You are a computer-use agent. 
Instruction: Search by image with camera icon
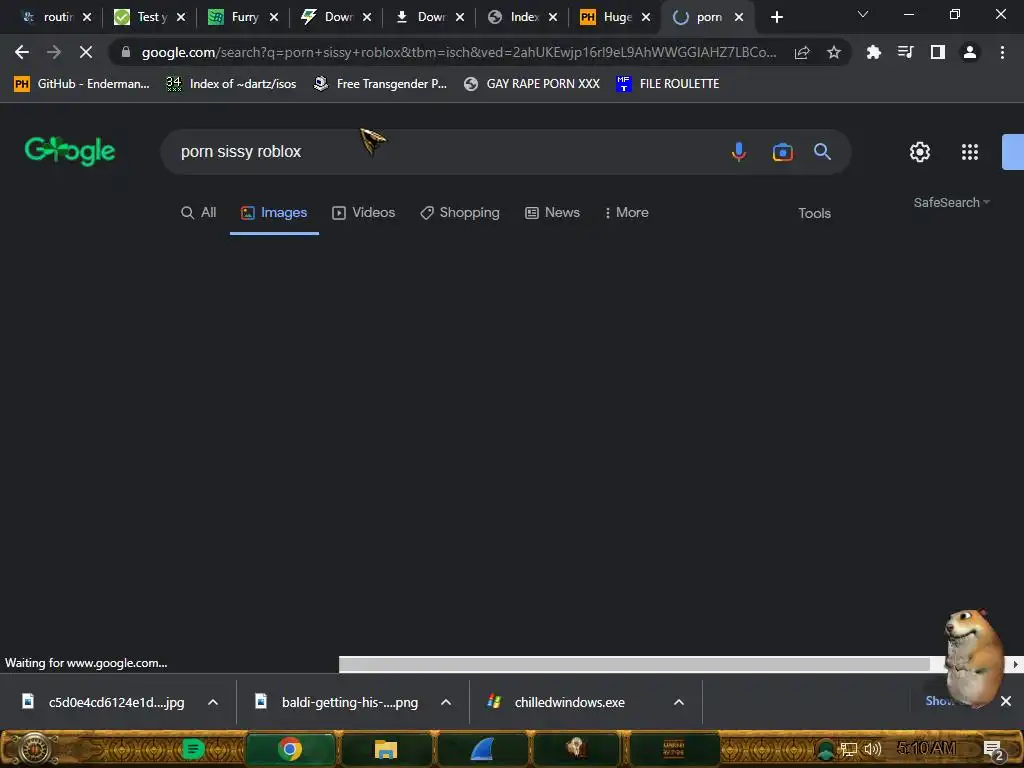[782, 152]
